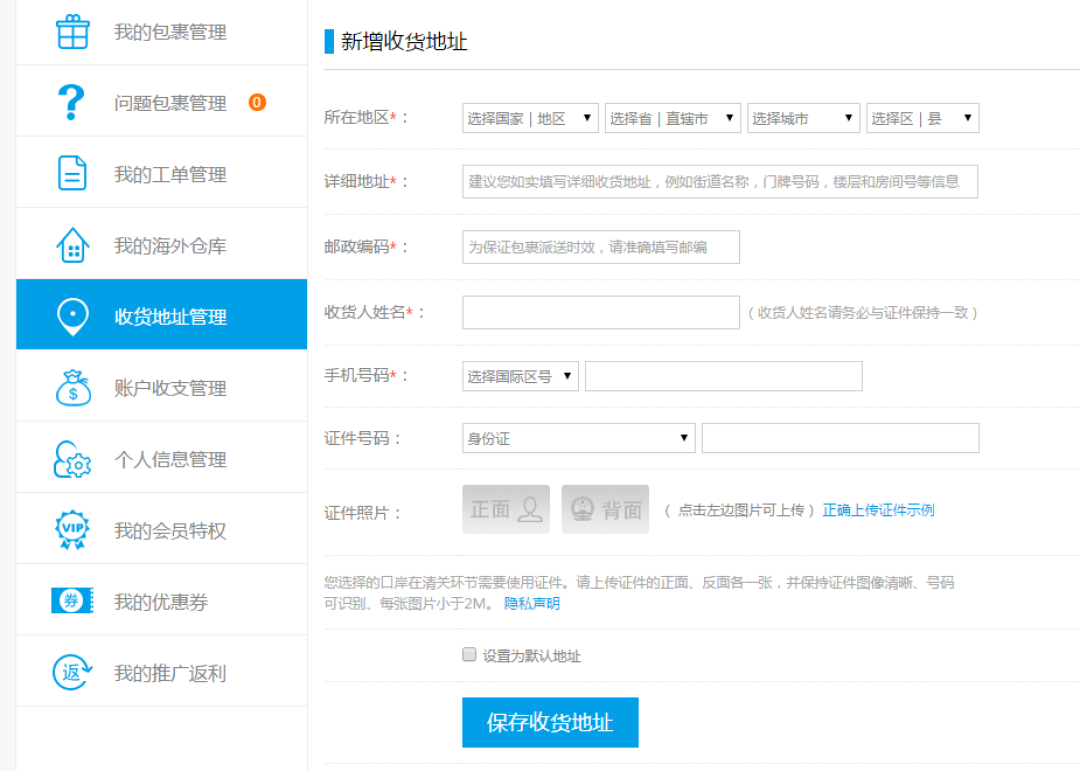This screenshot has height=771, width=1080.
Task: Open the 选择省 | 直辖市 dropdown
Action: [x=672, y=118]
